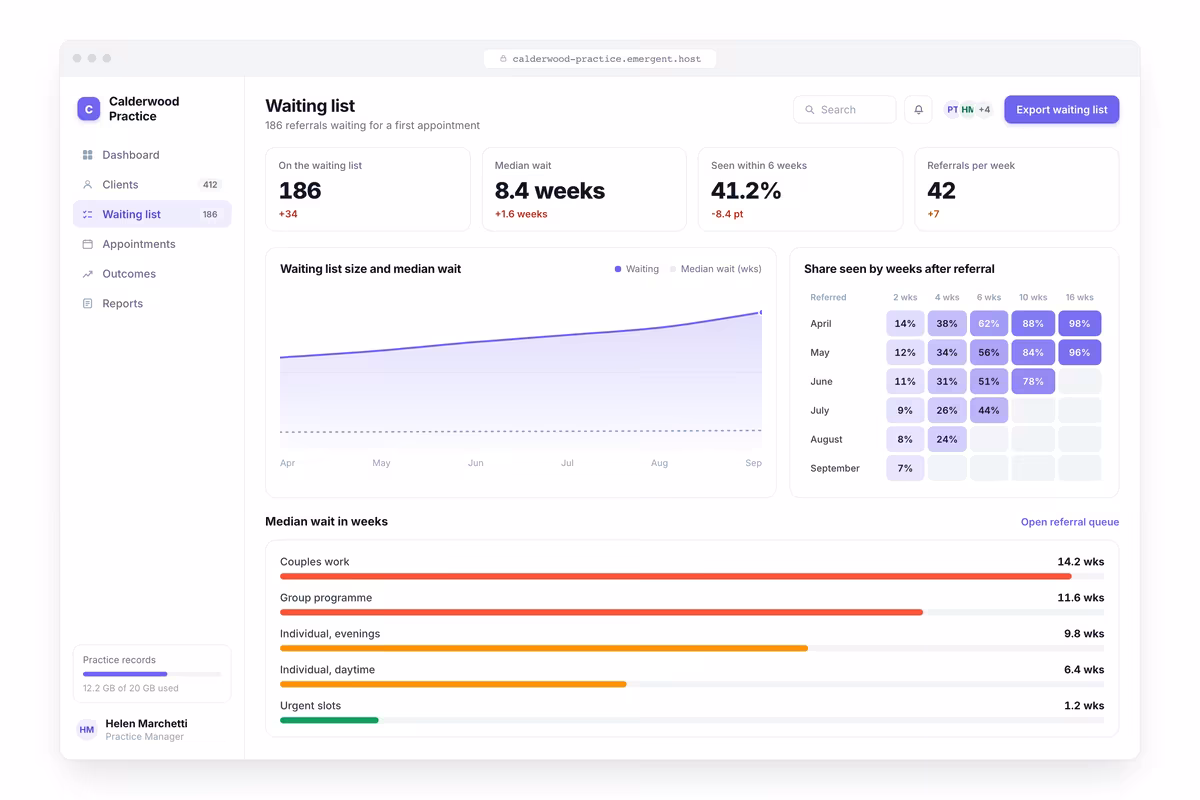Navigate to Outcomes
The image size is (1200, 800).
click(x=152, y=274)
